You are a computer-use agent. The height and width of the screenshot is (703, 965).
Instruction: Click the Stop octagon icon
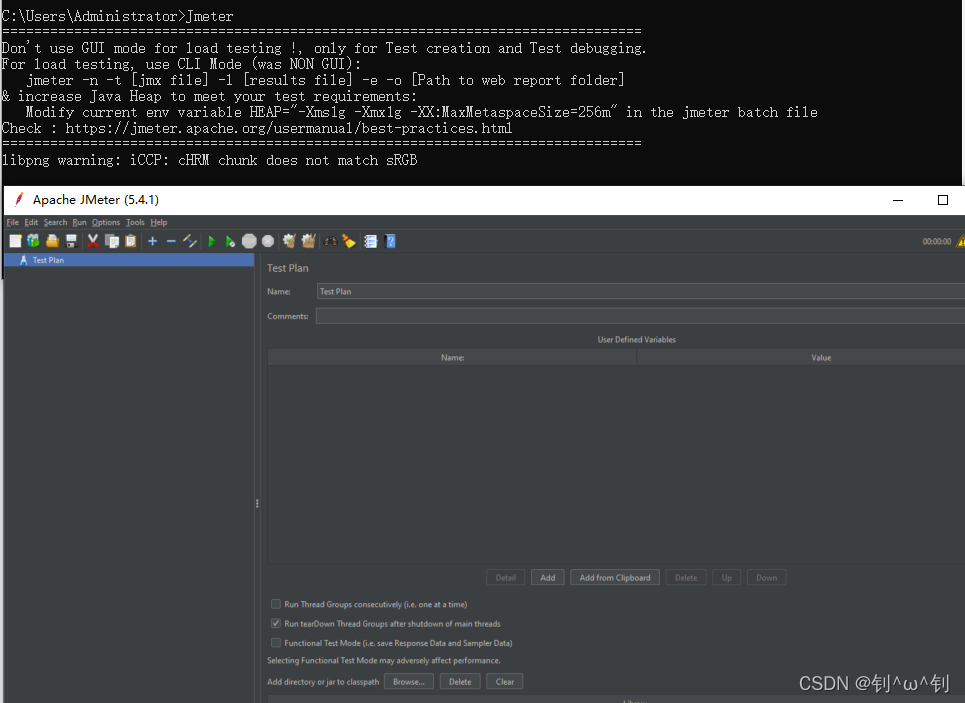click(x=249, y=241)
